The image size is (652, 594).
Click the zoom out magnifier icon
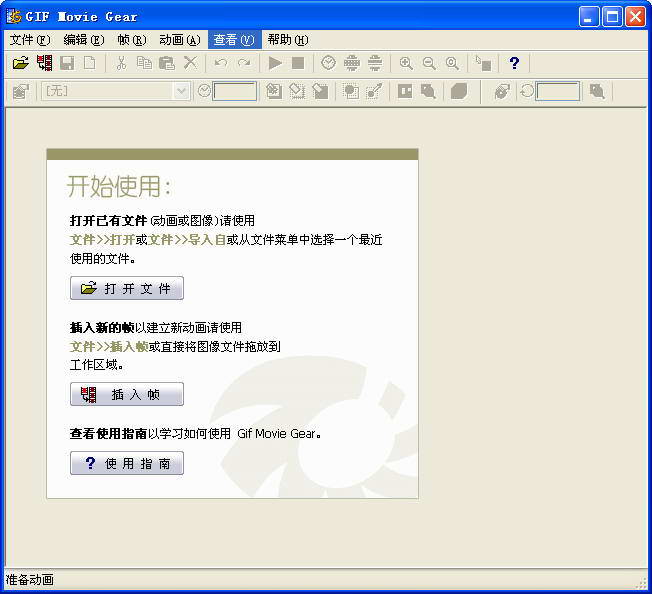429,63
